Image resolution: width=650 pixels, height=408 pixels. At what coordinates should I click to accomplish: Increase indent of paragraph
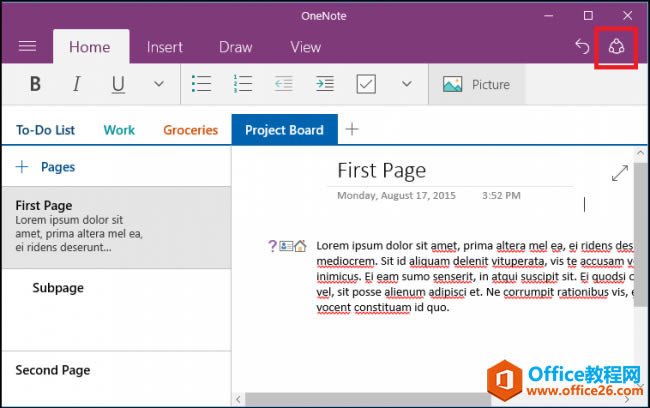coord(325,84)
